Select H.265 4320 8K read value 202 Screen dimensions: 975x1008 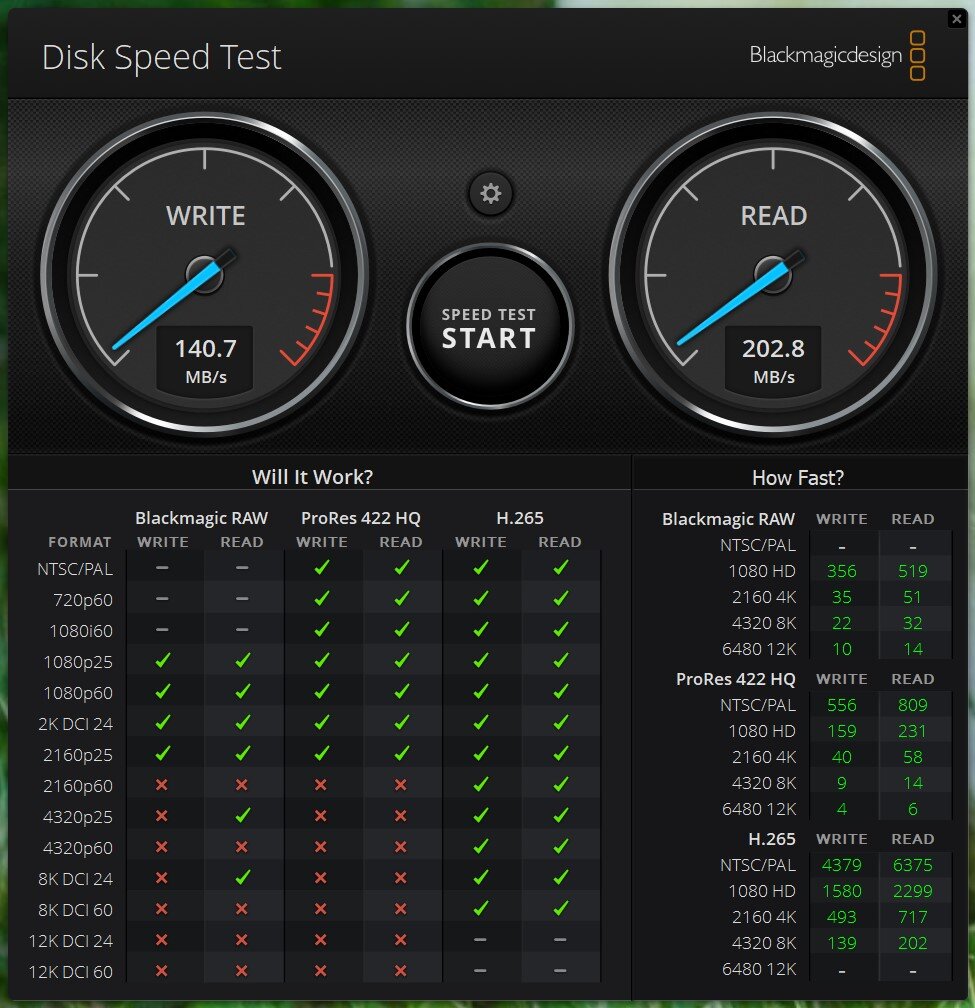913,943
